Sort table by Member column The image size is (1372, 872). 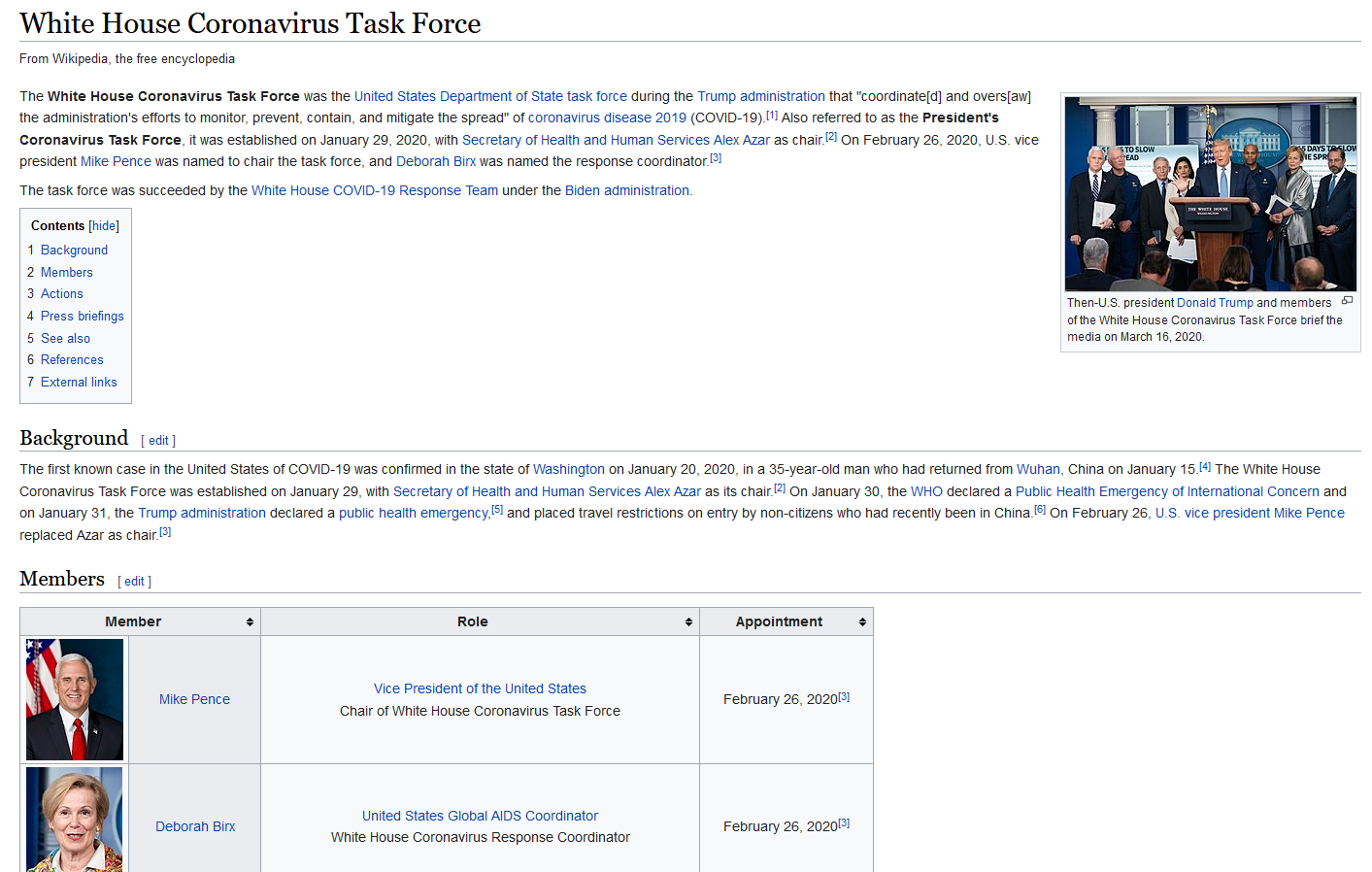(250, 622)
